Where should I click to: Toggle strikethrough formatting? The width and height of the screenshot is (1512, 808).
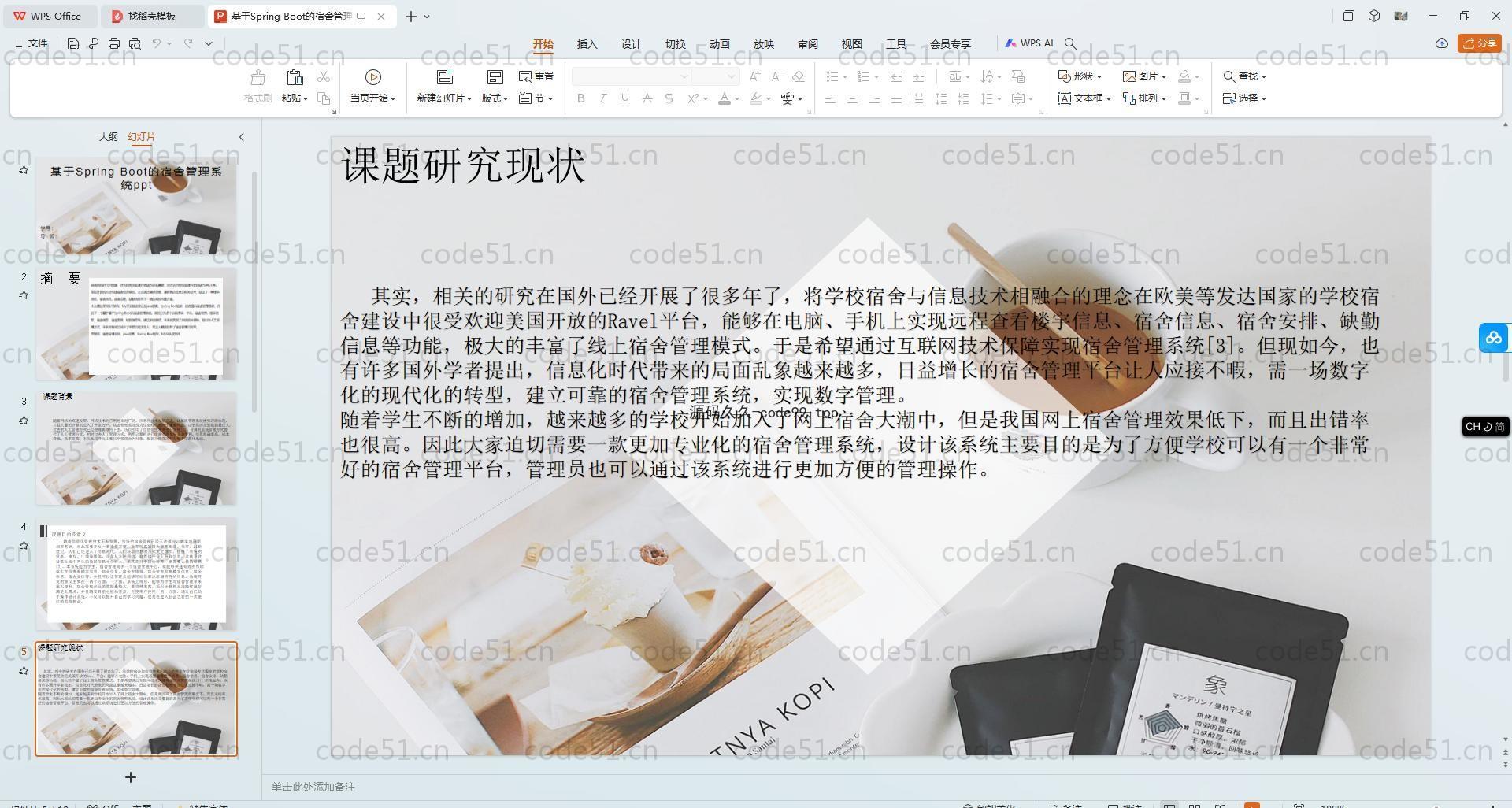tap(647, 98)
